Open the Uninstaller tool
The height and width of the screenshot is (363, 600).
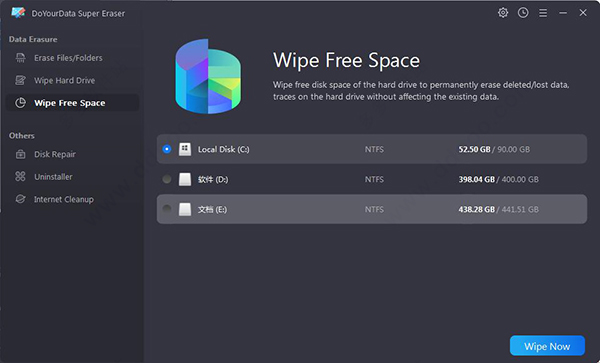tap(73, 177)
